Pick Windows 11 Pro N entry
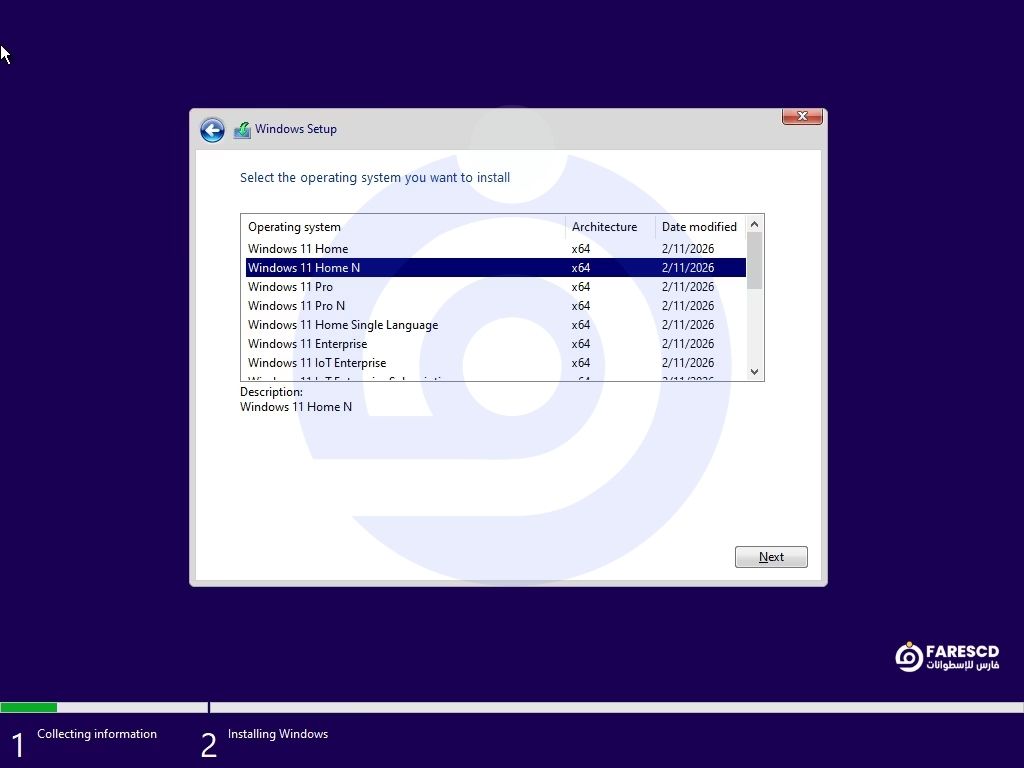Image resolution: width=1024 pixels, height=768 pixels. click(296, 306)
